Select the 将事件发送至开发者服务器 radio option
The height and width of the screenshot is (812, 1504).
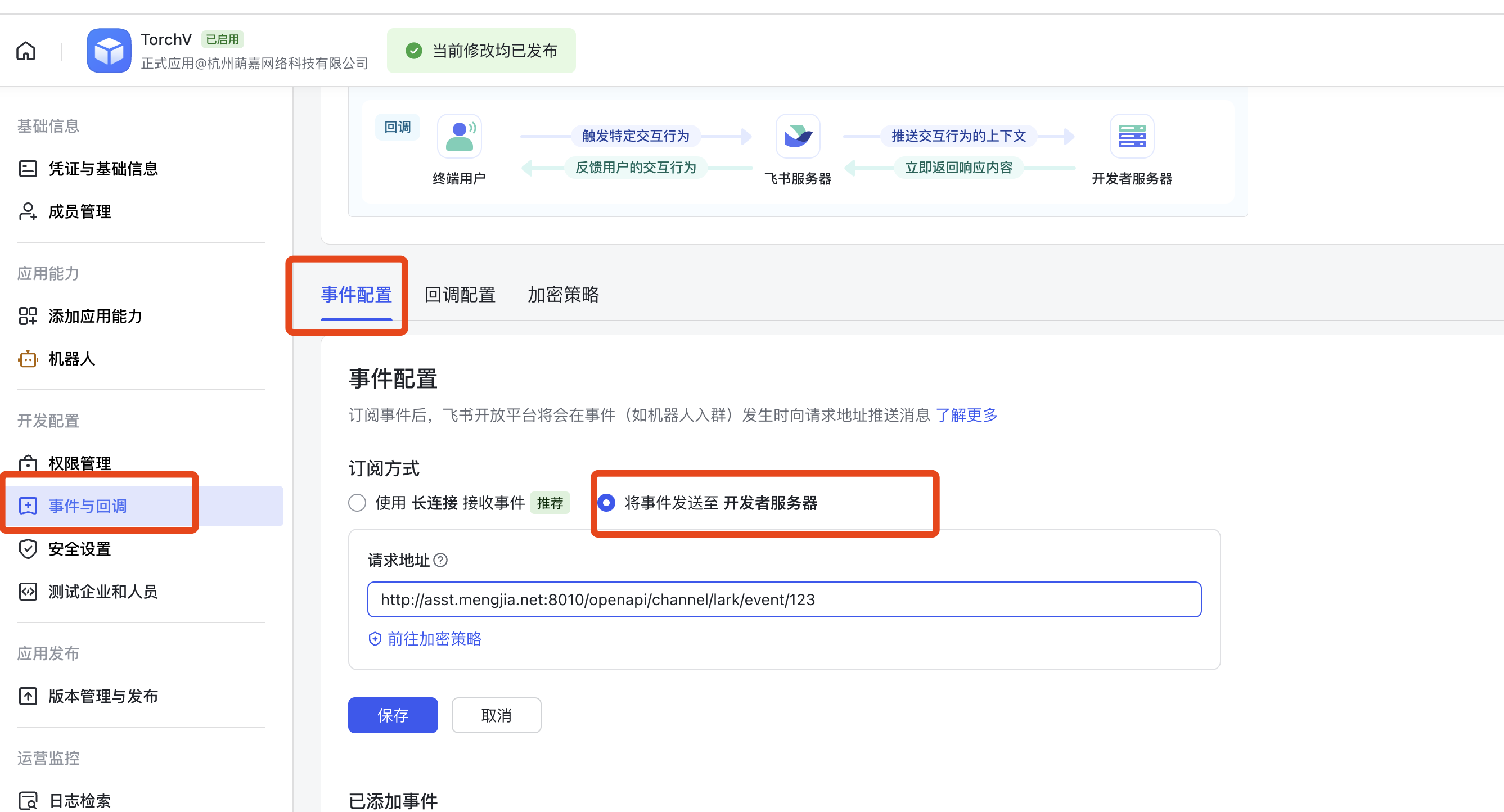click(607, 503)
